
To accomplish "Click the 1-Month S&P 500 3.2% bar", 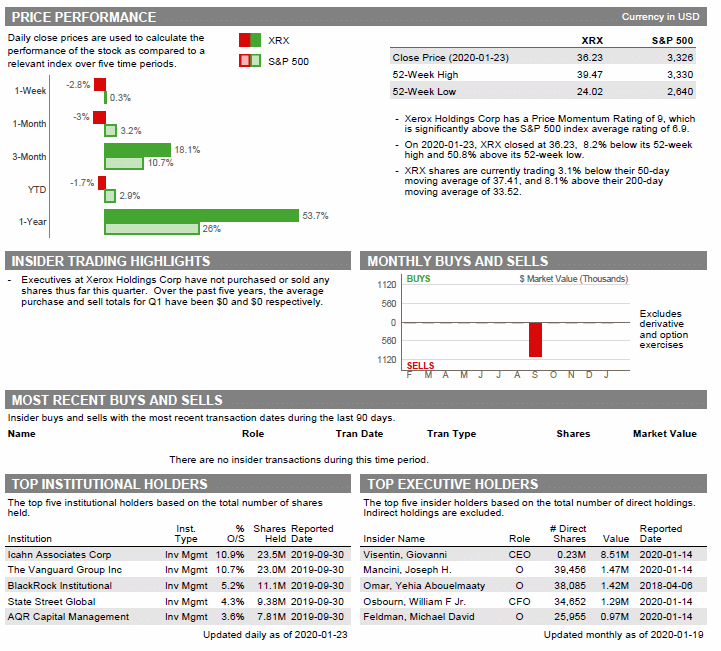I will (x=110, y=131).
